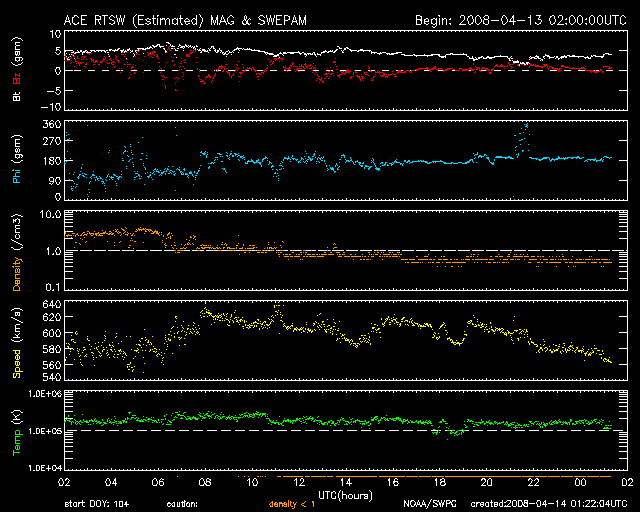Click the UTC(hours) x-axis label

pyautogui.click(x=345, y=493)
